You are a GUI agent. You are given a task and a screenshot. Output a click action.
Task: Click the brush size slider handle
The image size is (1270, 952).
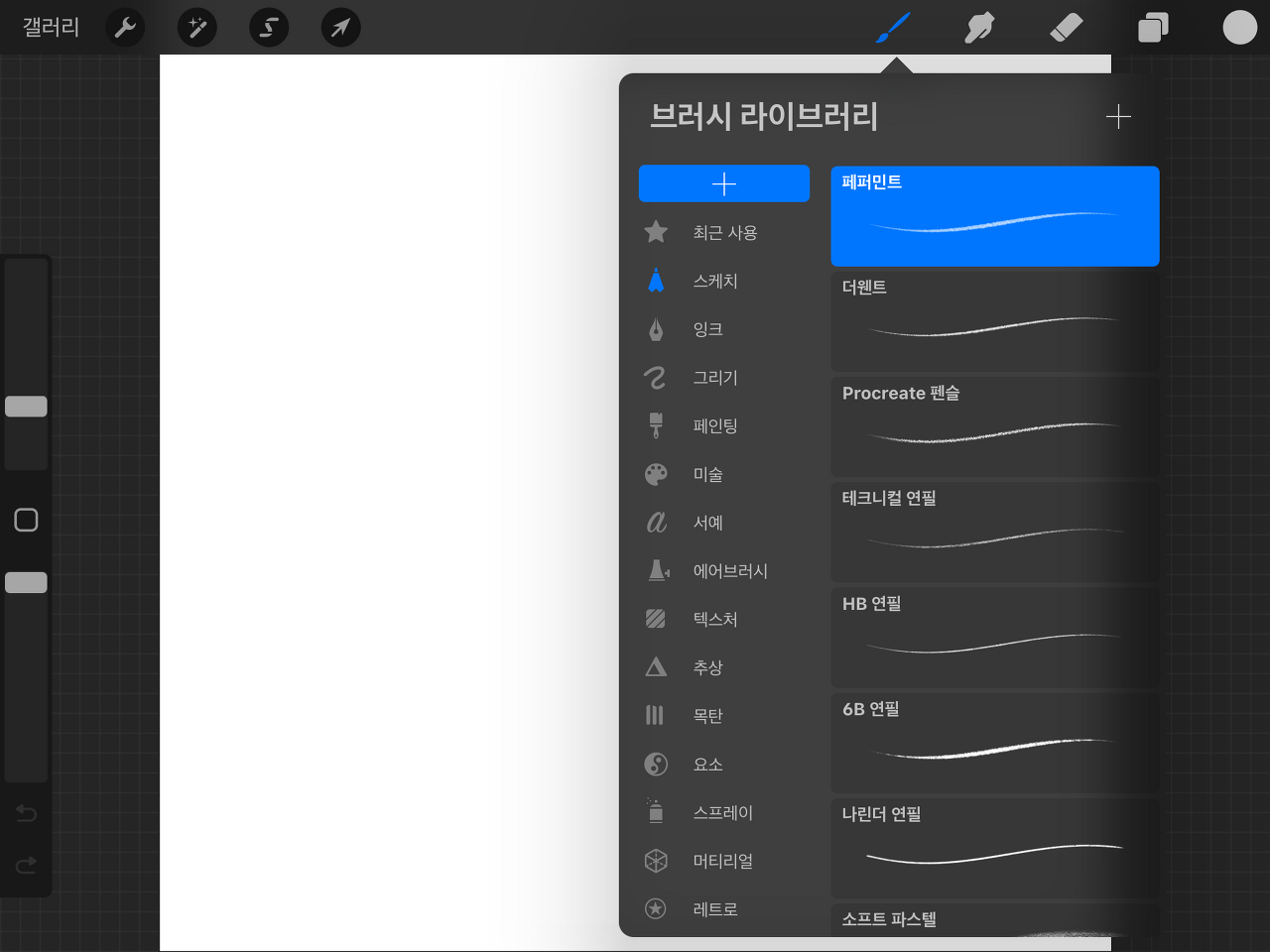[x=26, y=407]
